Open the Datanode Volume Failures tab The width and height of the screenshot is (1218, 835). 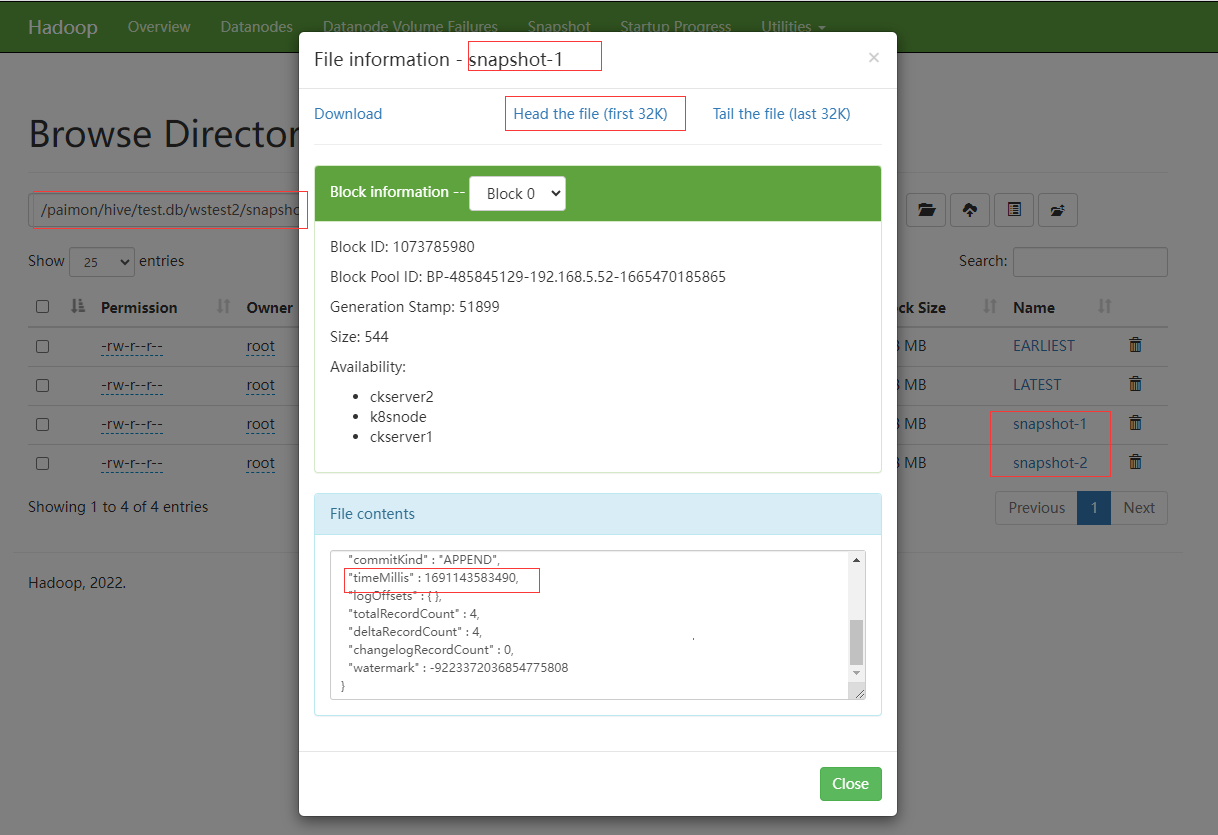(x=410, y=27)
